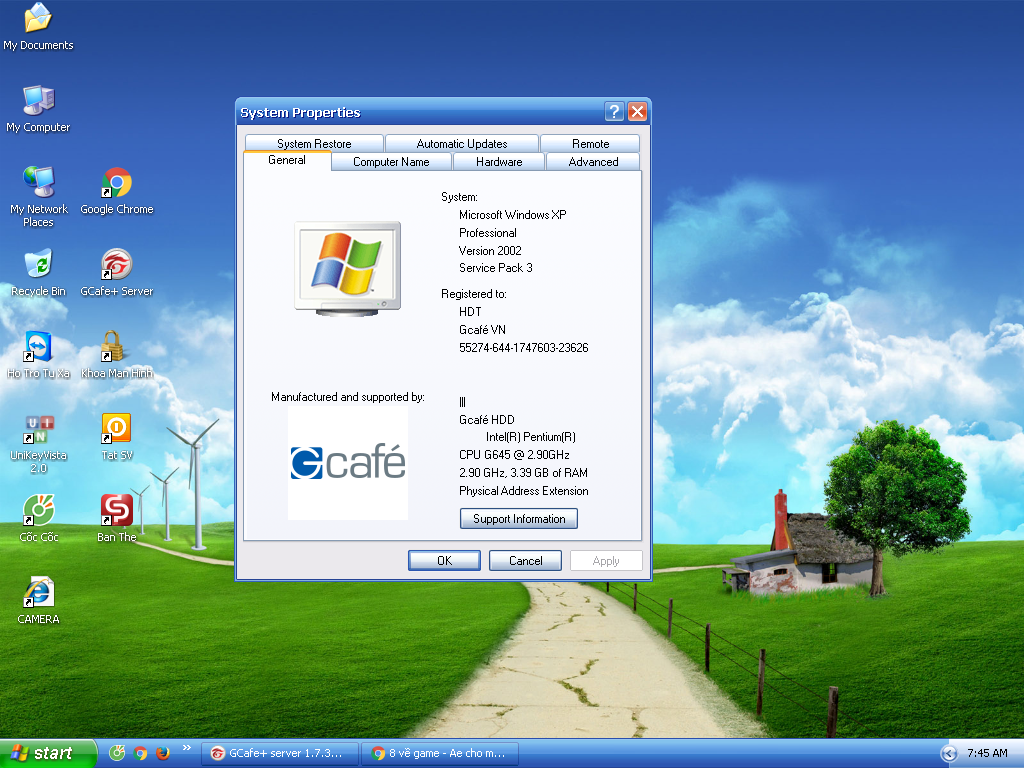
Task: Click the 'CPU G645 @ 2.90GHz' line
Action: click(514, 455)
